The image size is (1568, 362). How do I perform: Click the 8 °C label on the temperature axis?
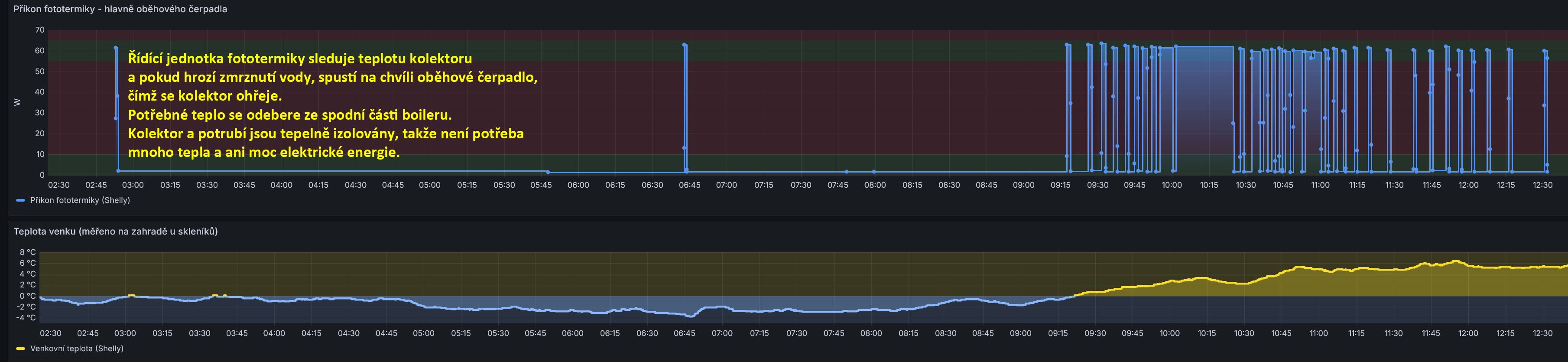[28, 252]
